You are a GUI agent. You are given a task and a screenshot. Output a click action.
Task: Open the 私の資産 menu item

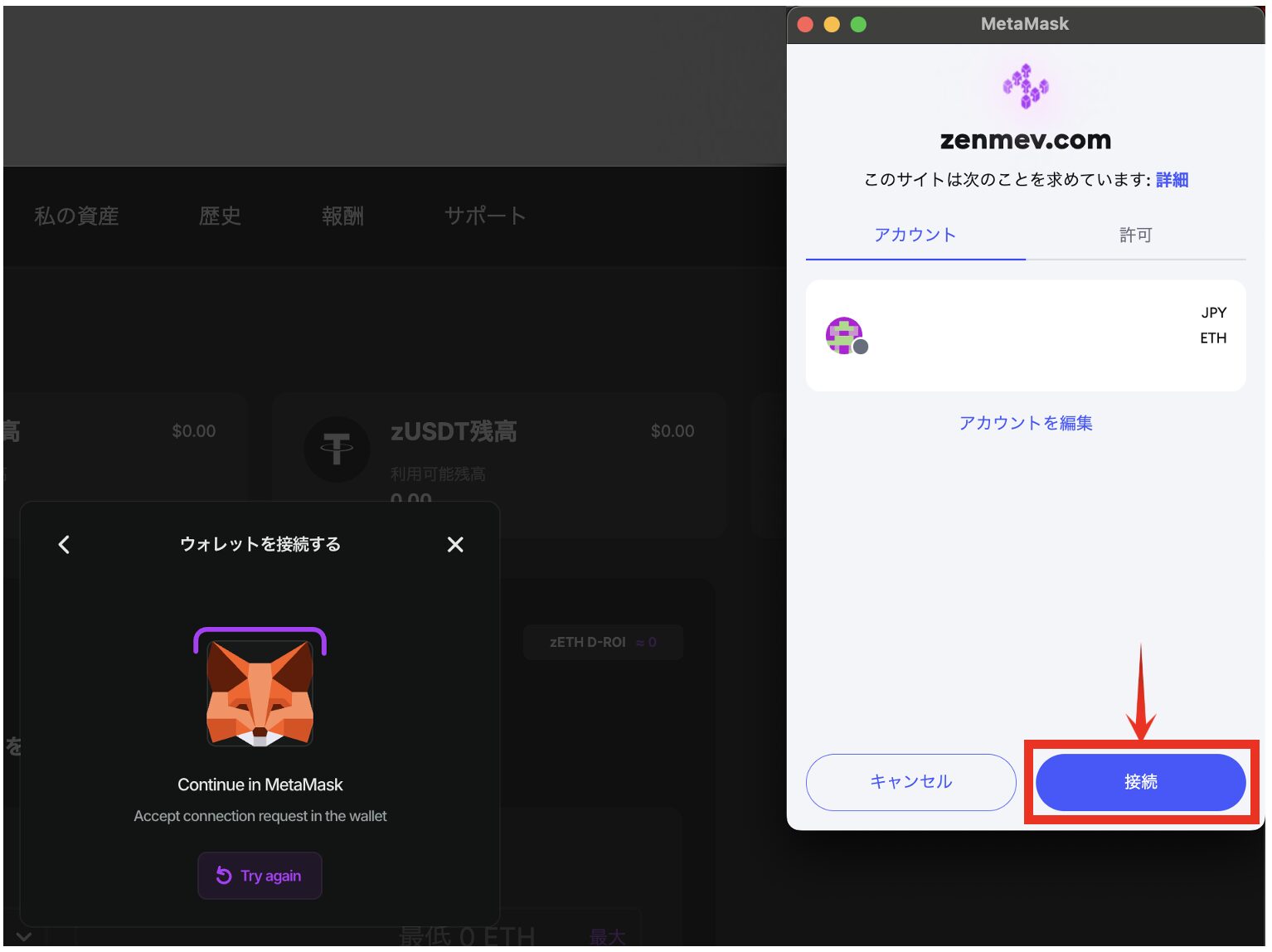tap(76, 216)
